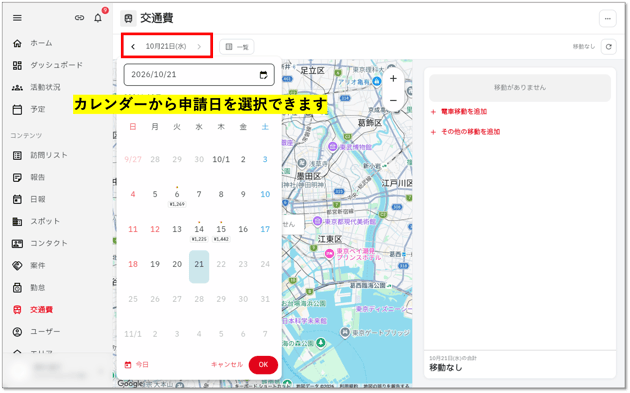Viewport: 630px width, 393px height.
Task: Click the 移動がありません message box
Action: point(520,88)
